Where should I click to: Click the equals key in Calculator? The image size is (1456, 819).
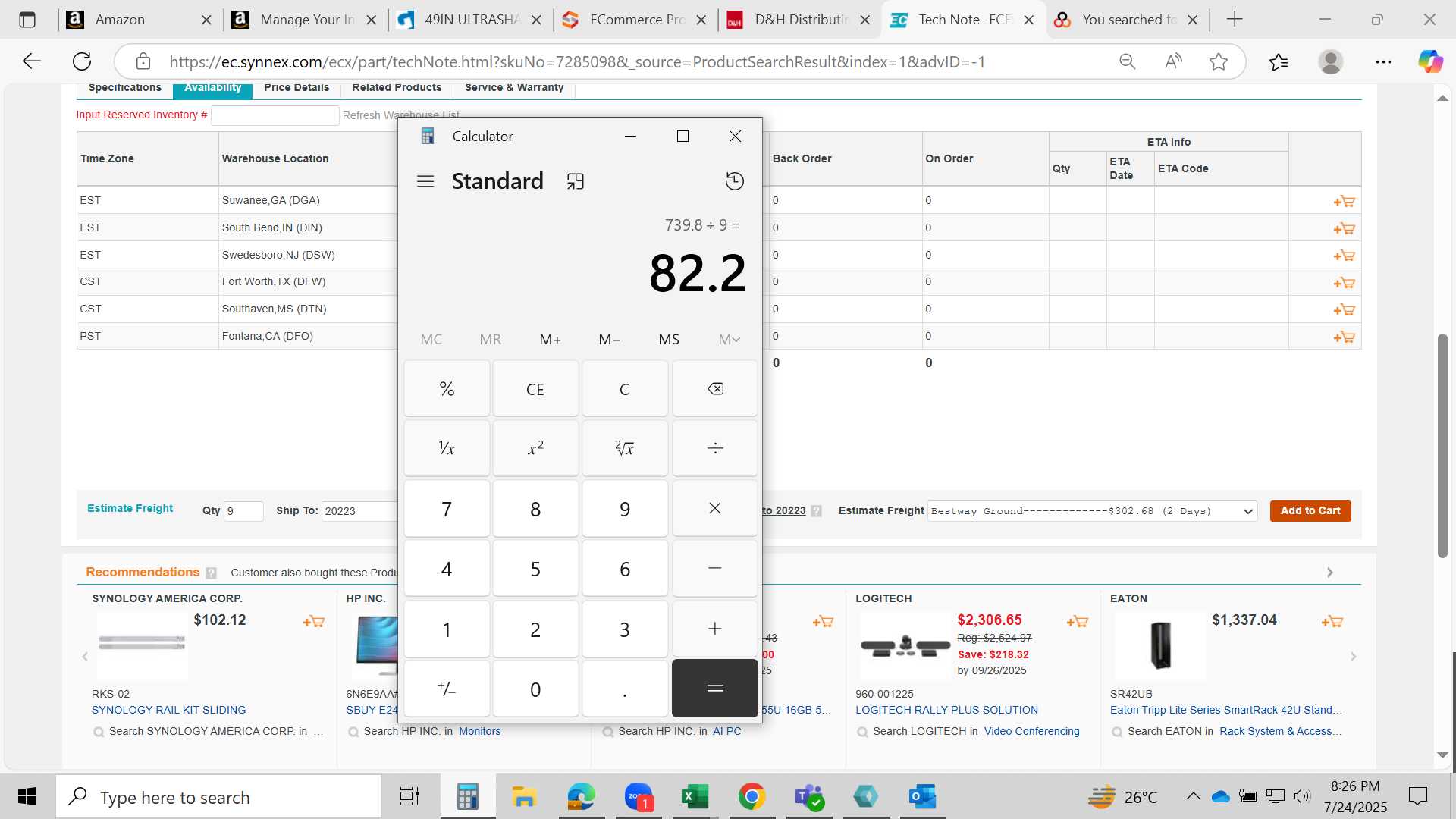(714, 689)
